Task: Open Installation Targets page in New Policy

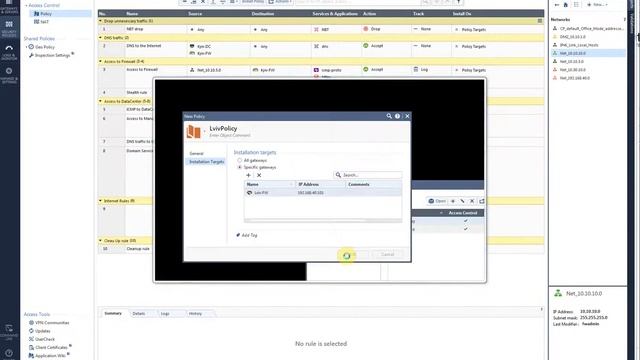Action: click(x=207, y=162)
